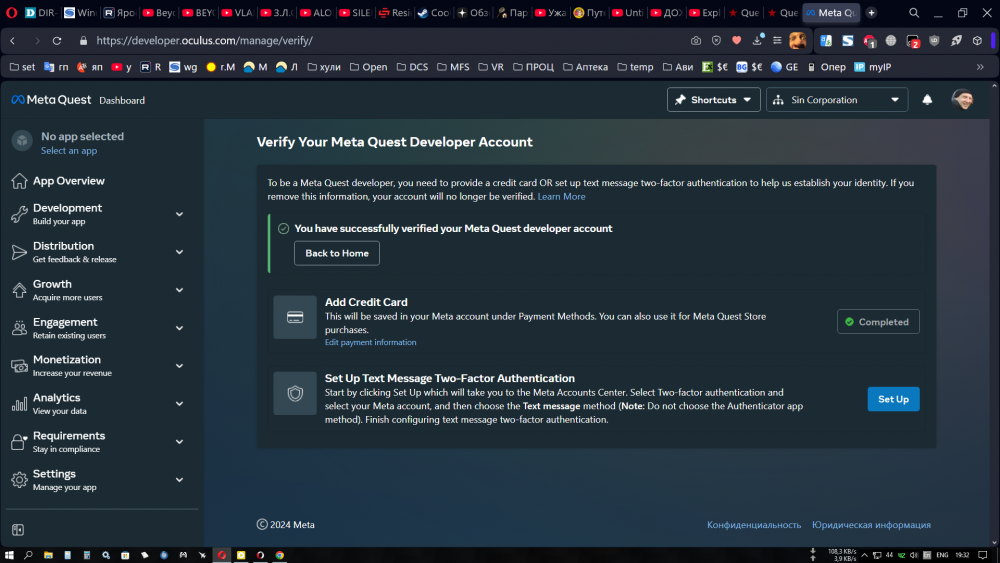The height and width of the screenshot is (563, 1000).
Task: Click the Settings gear icon
Action: 19,479
